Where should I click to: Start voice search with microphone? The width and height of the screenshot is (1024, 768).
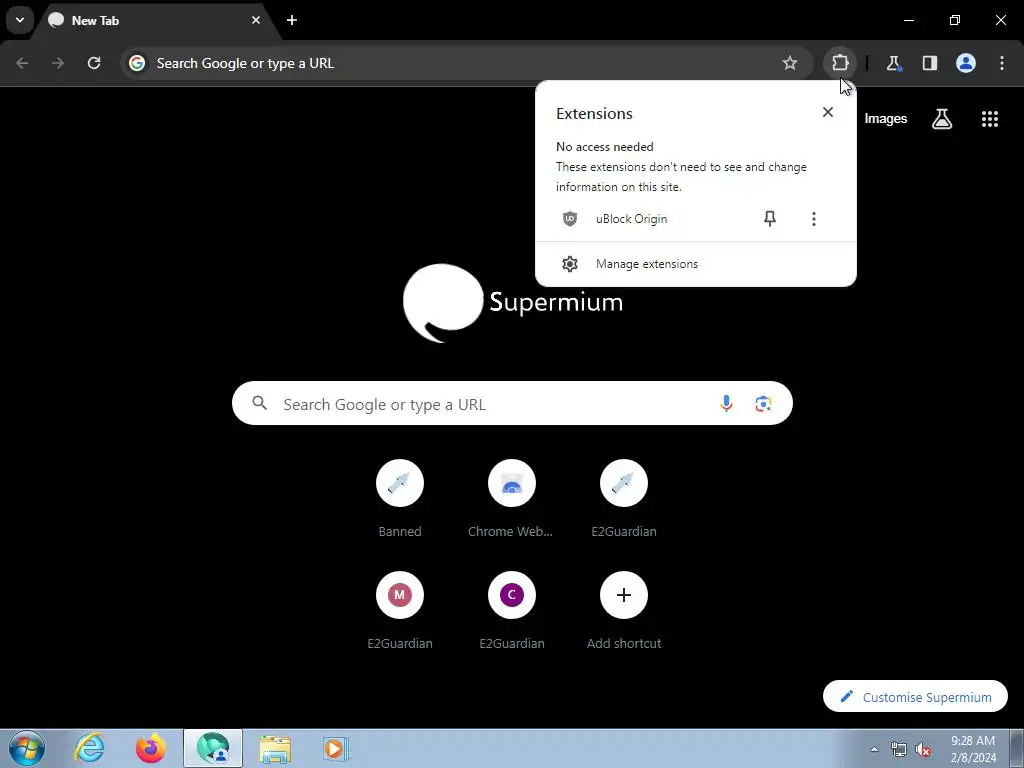click(726, 404)
